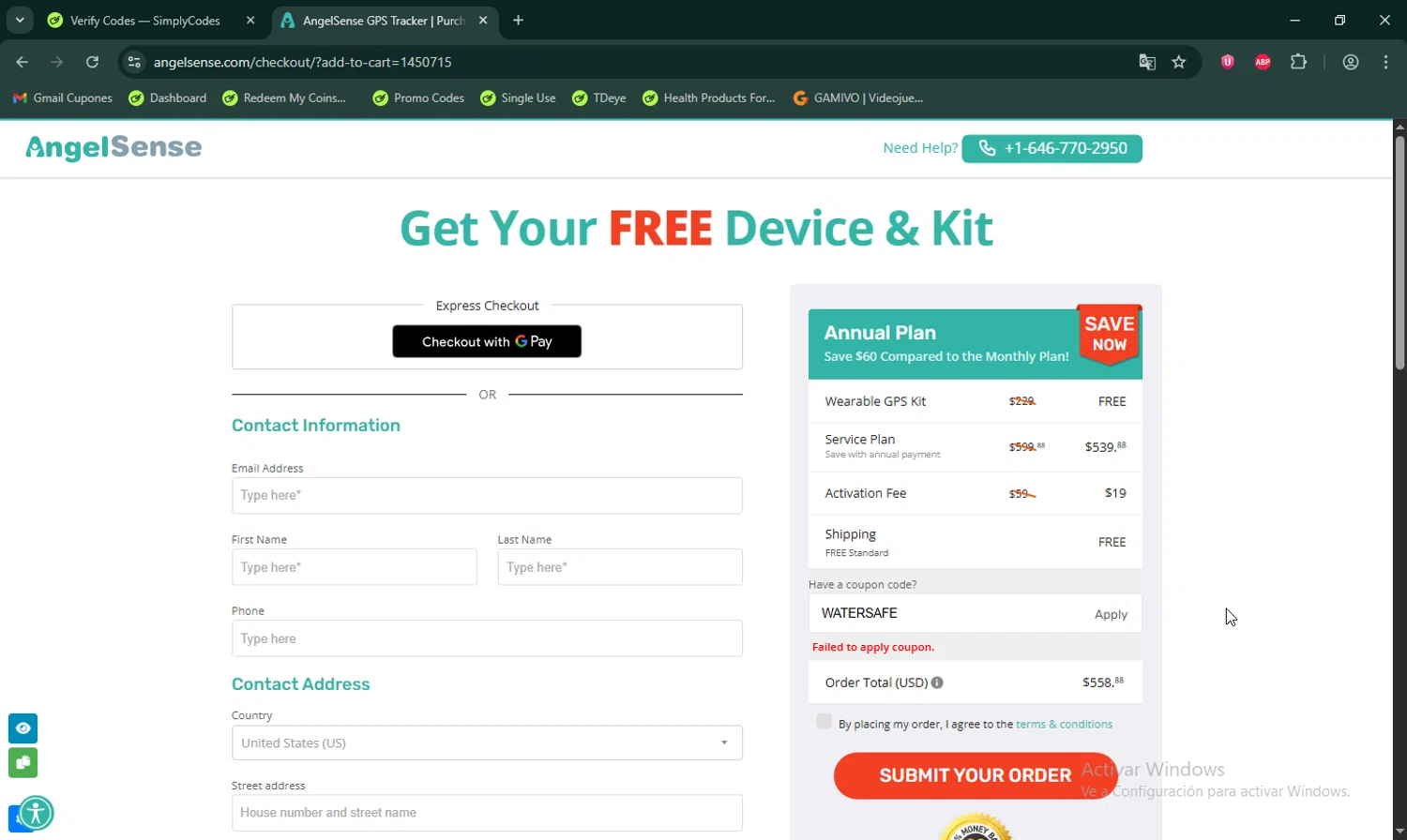Select the AngelSense GPS Tracker tab
Viewport: 1407px width, 840px height.
(x=385, y=20)
